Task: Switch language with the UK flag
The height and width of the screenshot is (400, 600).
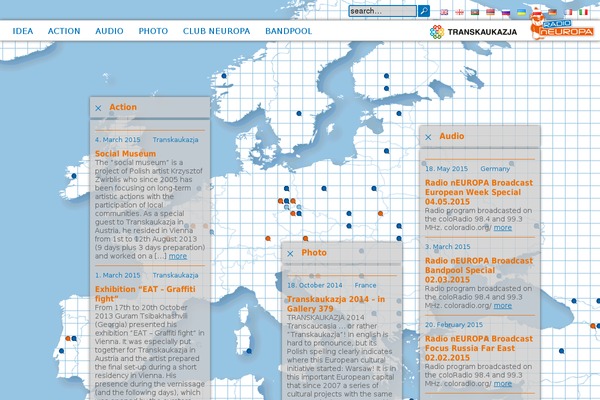Action: tap(444, 12)
